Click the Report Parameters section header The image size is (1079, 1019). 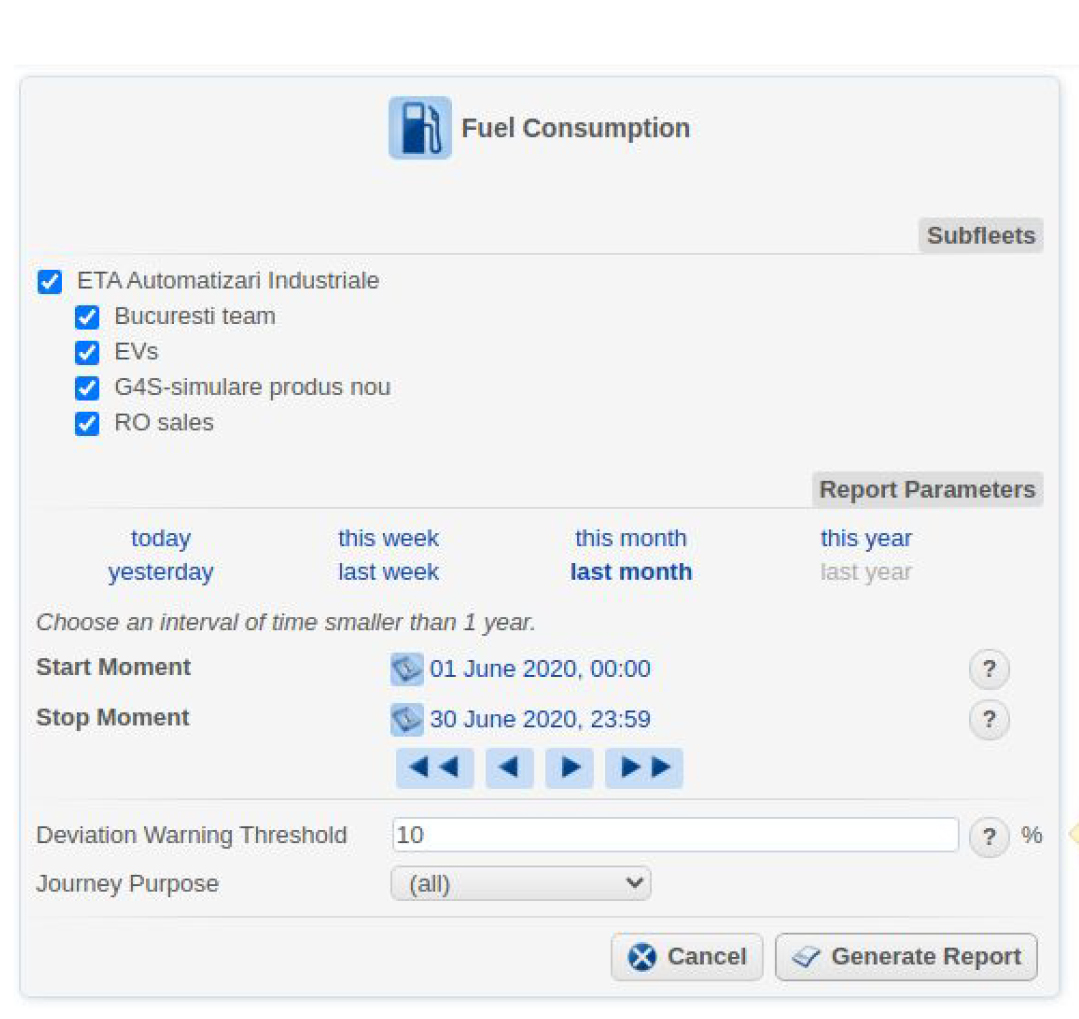tap(927, 489)
